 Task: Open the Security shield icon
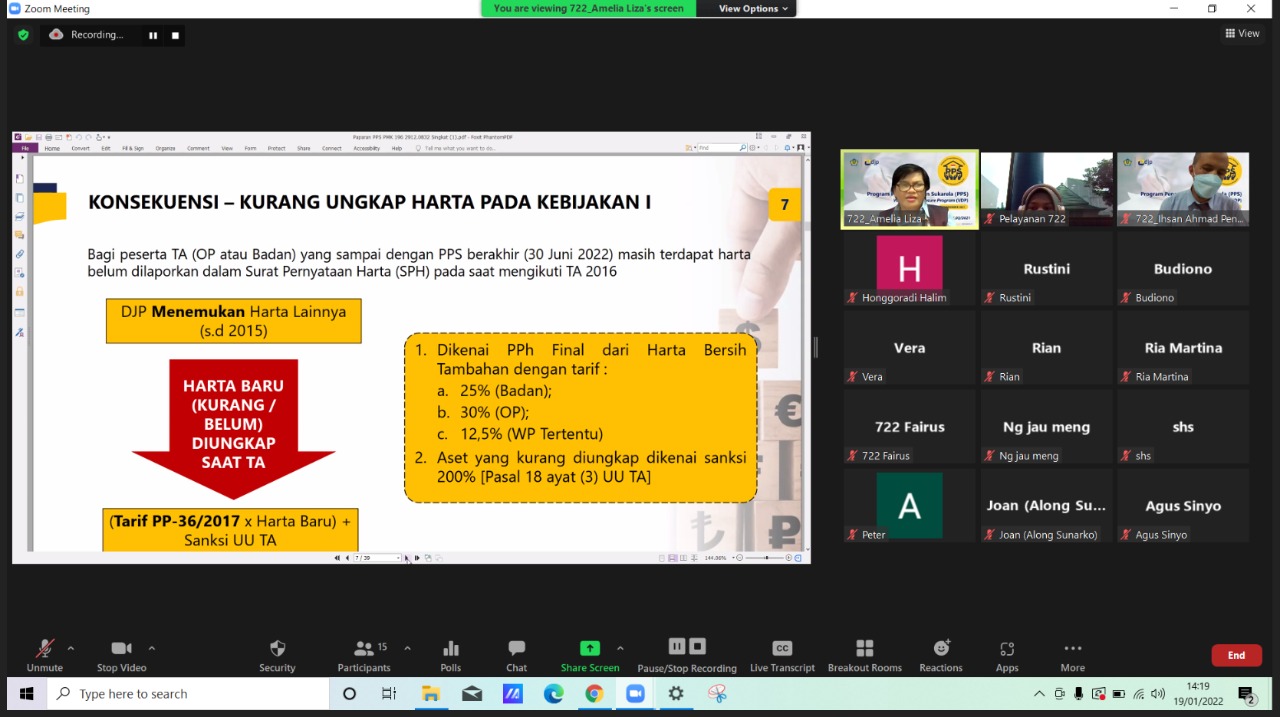point(277,655)
